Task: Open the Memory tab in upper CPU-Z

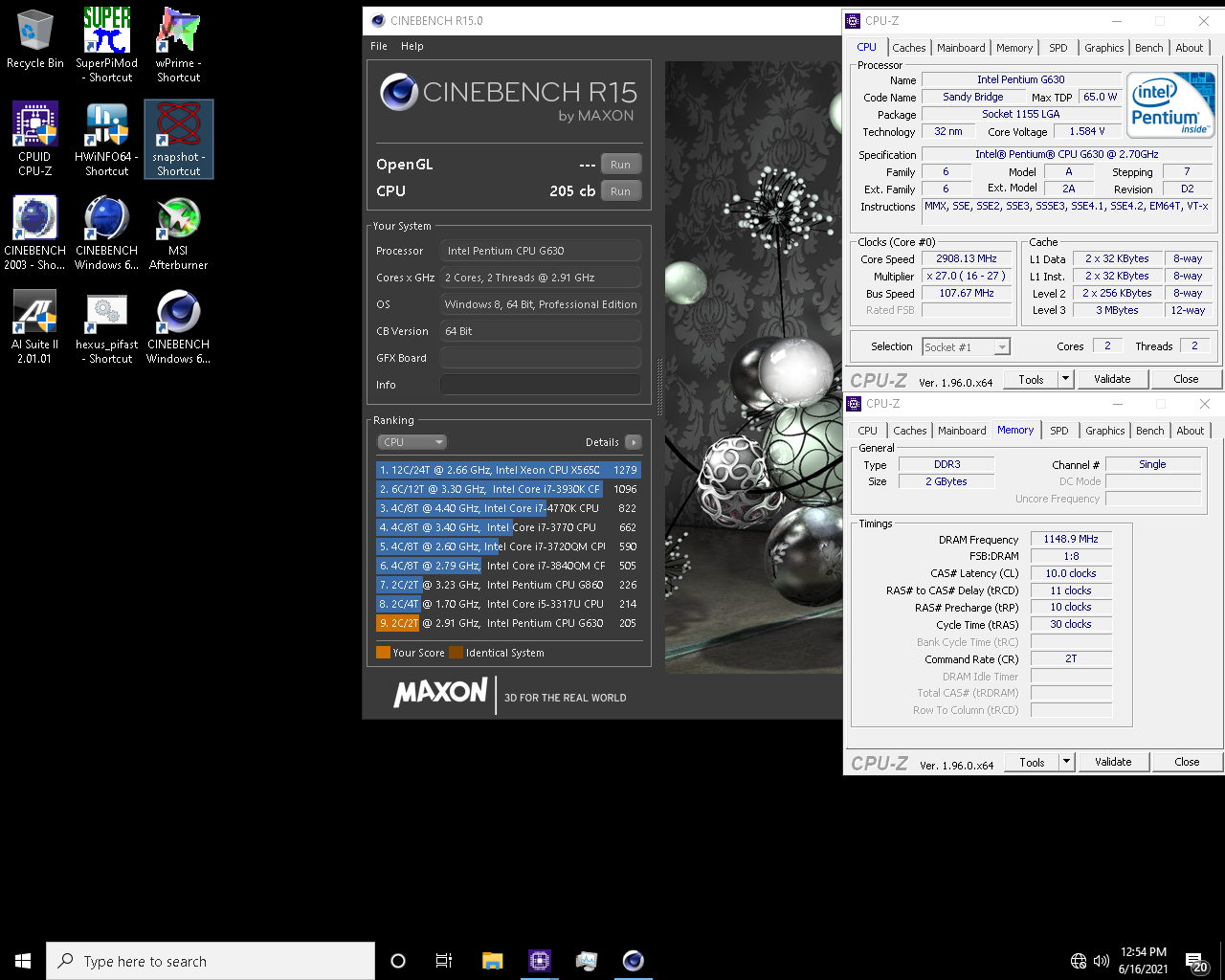Action: (x=1014, y=48)
